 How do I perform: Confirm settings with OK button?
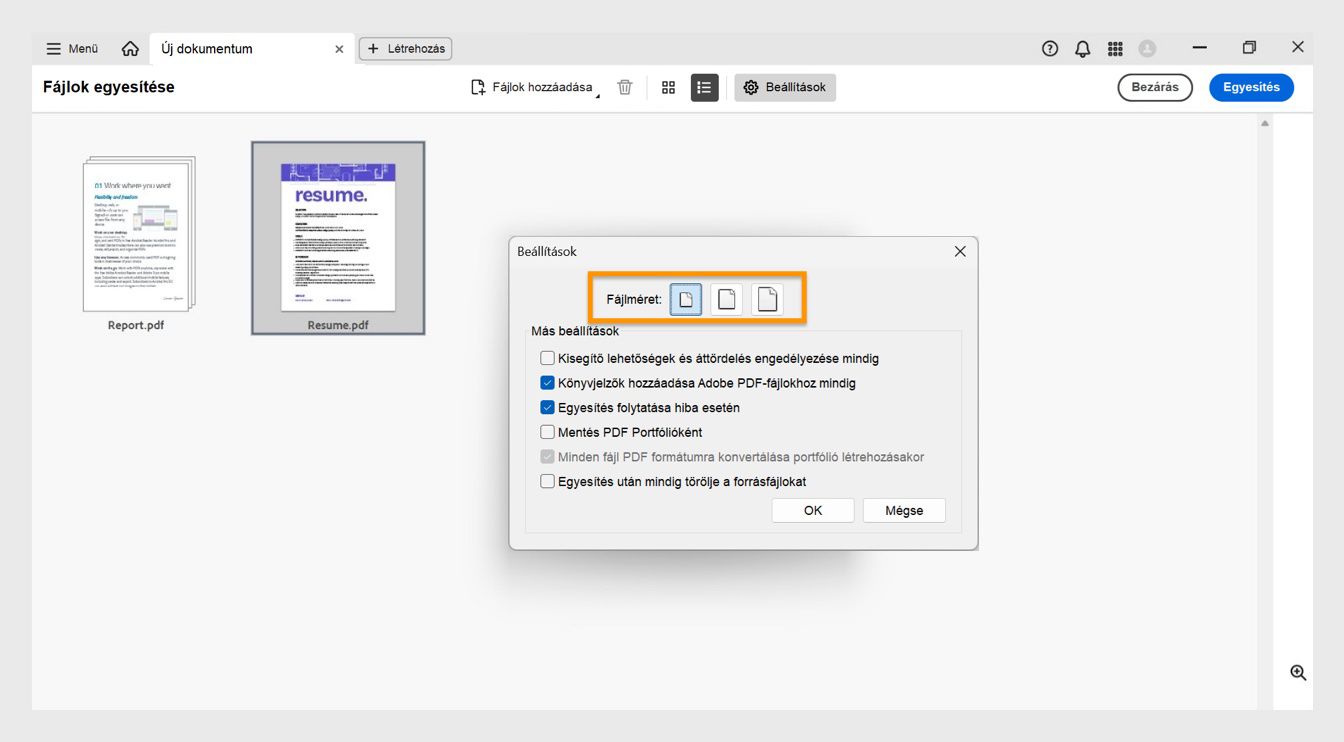(813, 510)
